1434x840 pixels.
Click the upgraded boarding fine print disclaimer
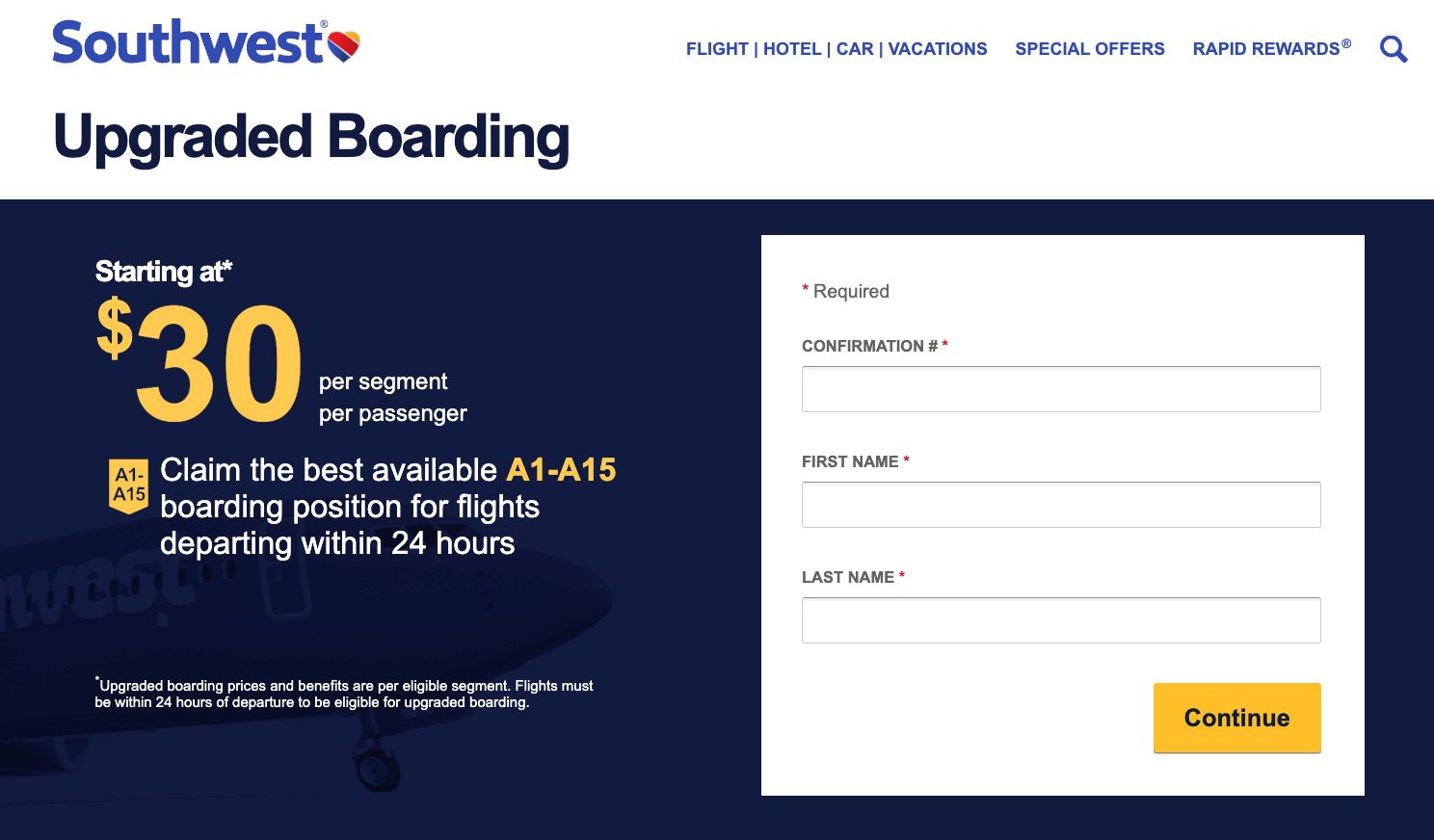coord(344,694)
